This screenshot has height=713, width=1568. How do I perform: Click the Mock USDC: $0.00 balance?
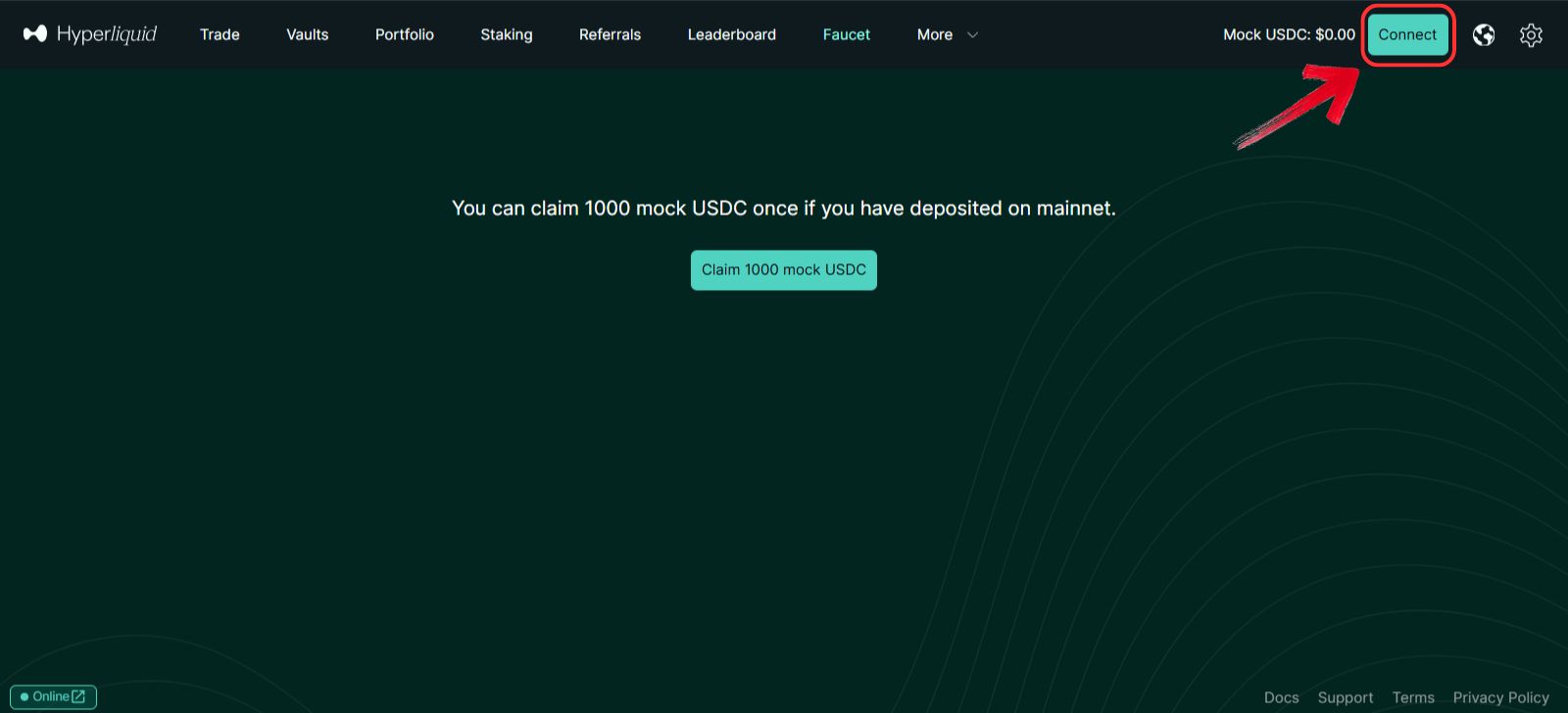(1289, 34)
